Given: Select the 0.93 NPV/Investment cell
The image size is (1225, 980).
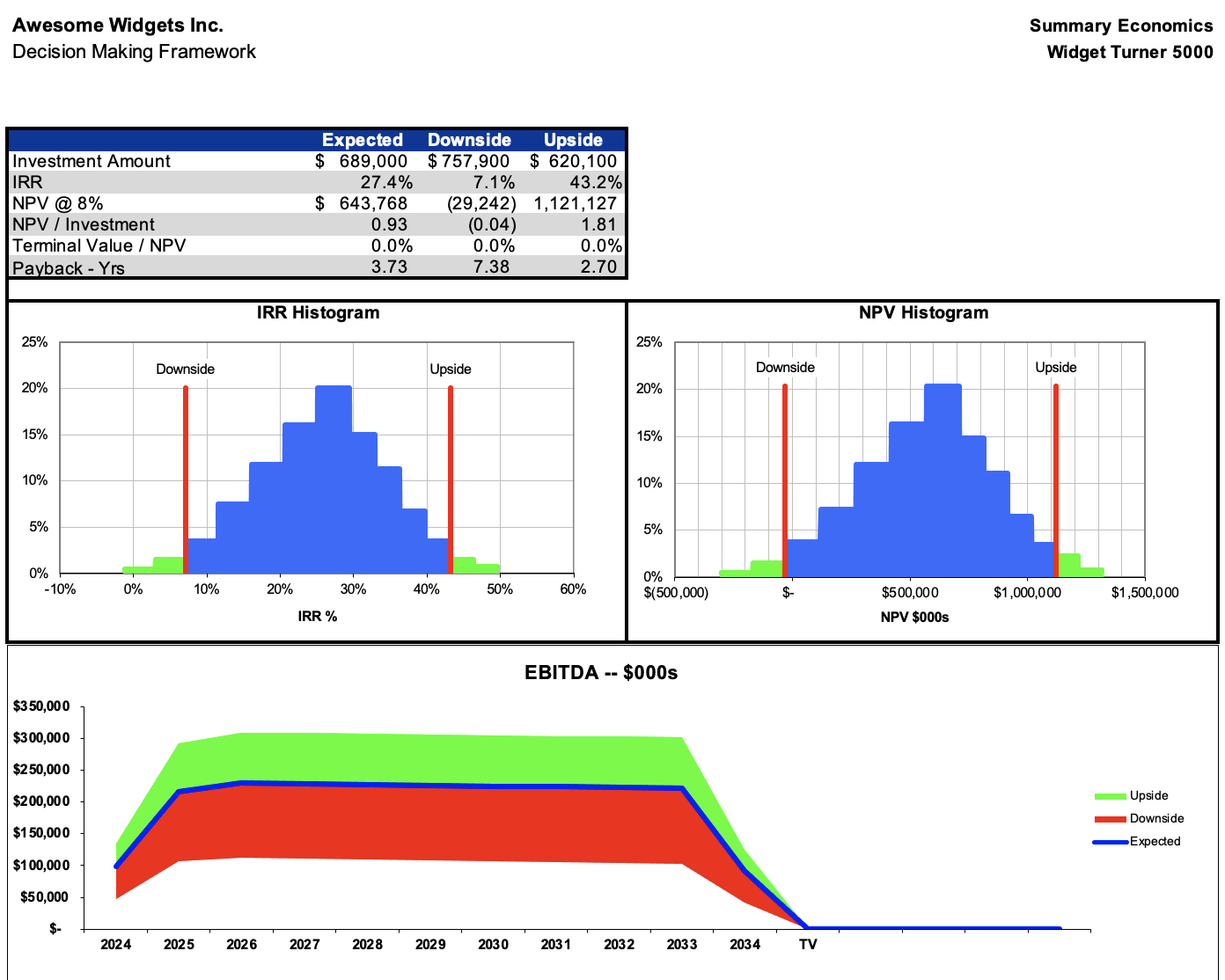Looking at the screenshot, I should (x=389, y=224).
